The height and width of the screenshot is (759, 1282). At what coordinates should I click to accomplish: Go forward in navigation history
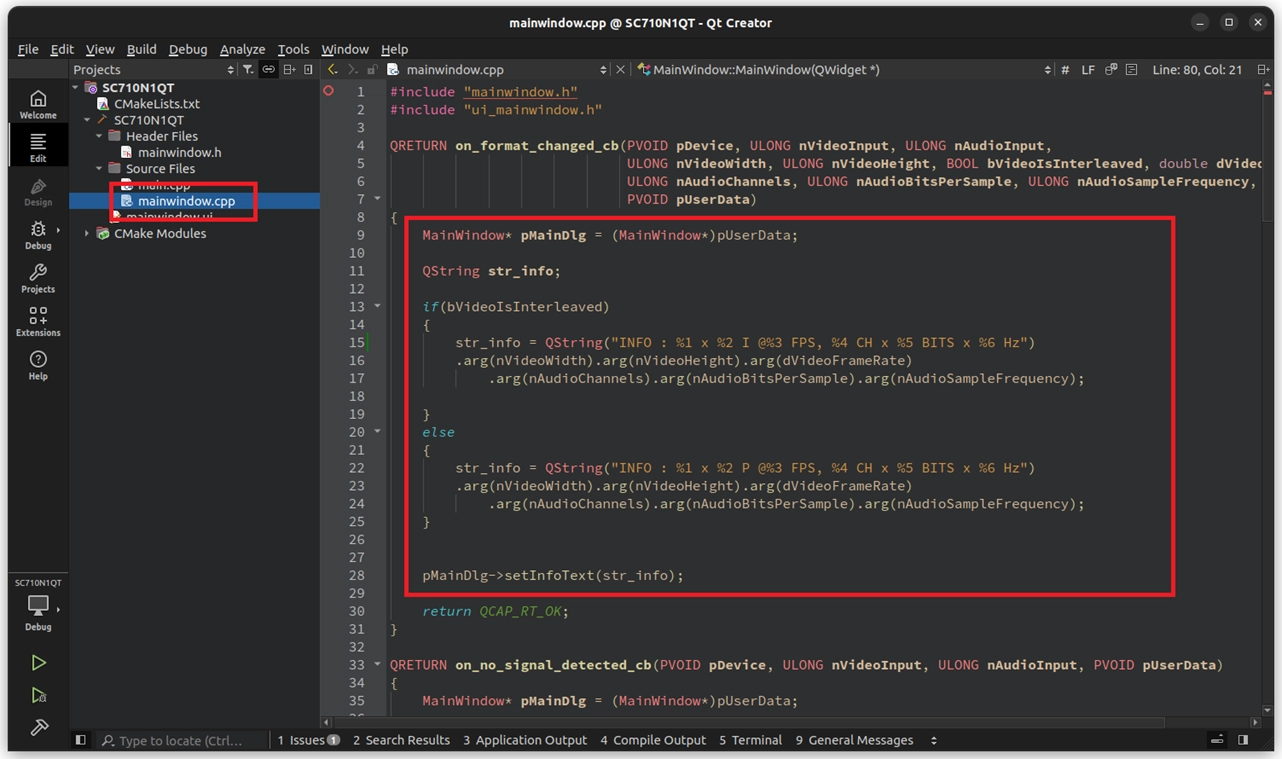(352, 69)
